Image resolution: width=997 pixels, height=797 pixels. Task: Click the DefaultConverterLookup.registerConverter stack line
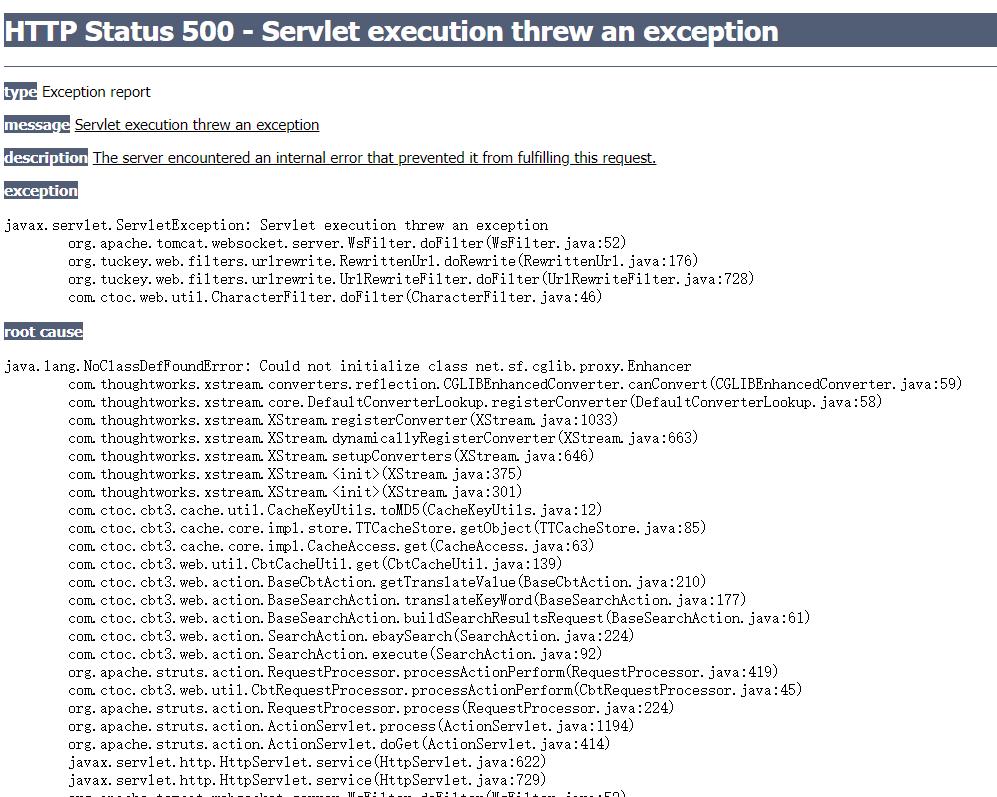point(475,402)
